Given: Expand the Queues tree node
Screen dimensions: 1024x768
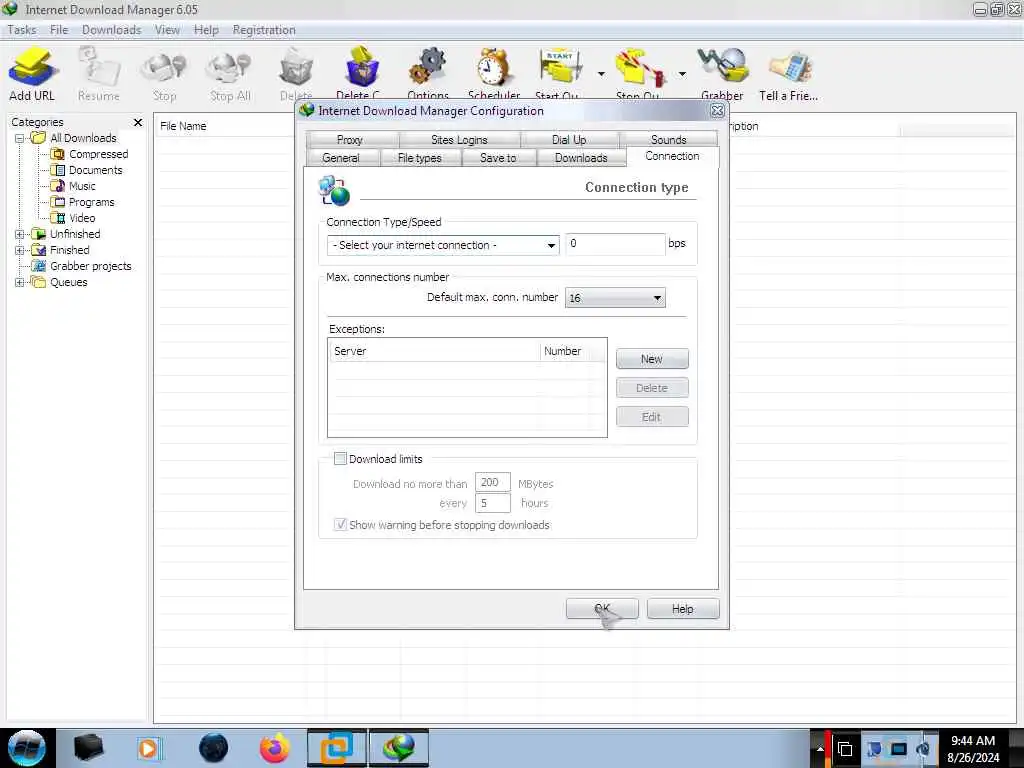Looking at the screenshot, I should click(20, 282).
